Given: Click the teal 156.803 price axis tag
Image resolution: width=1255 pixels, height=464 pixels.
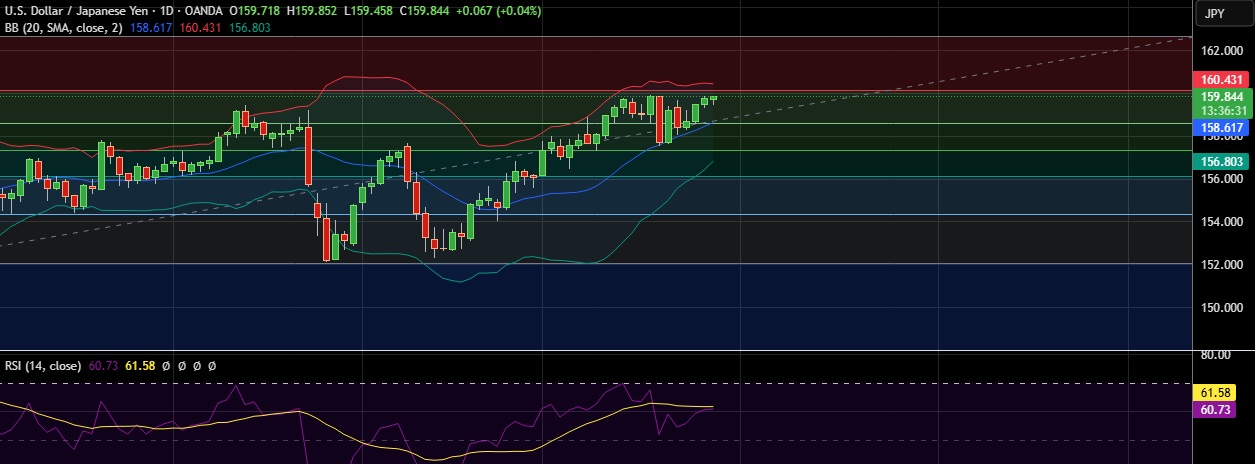Looking at the screenshot, I should 1221,160.
